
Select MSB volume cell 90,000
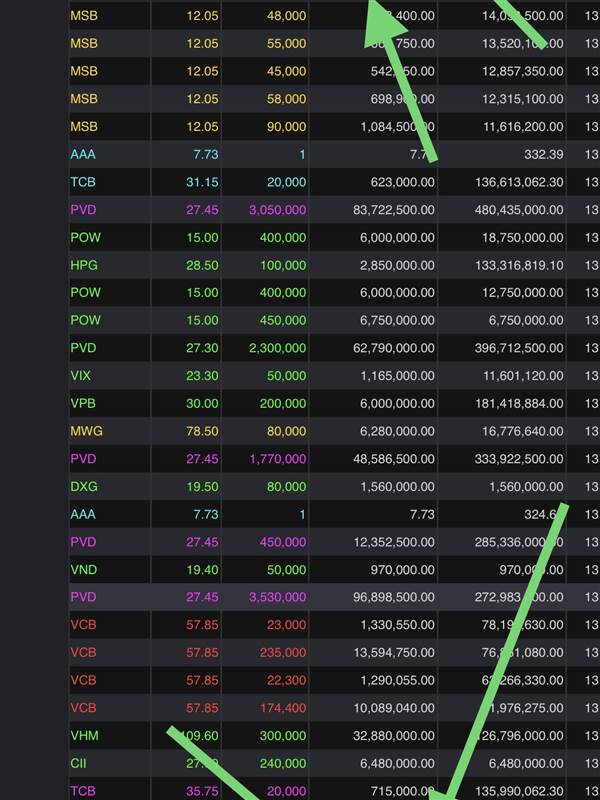click(x=285, y=128)
